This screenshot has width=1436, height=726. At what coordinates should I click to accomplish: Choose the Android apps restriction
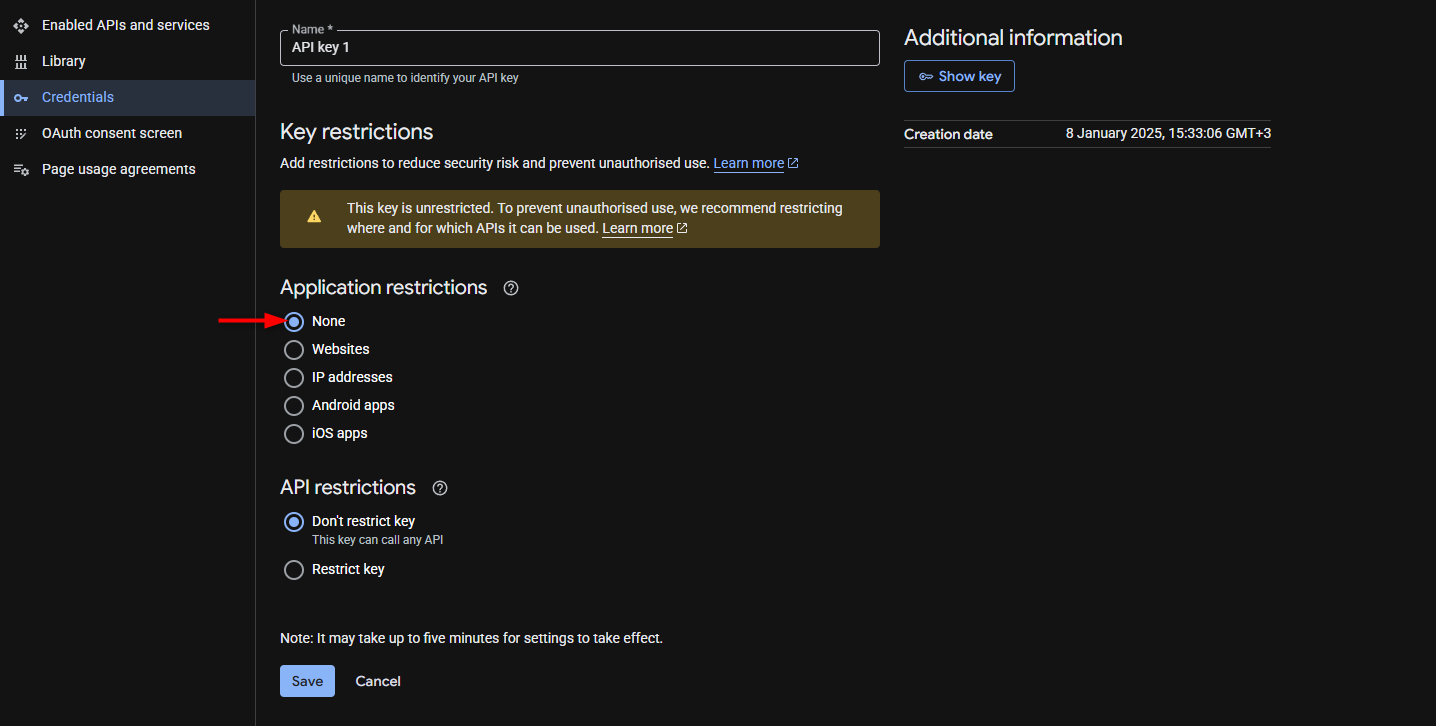click(294, 405)
